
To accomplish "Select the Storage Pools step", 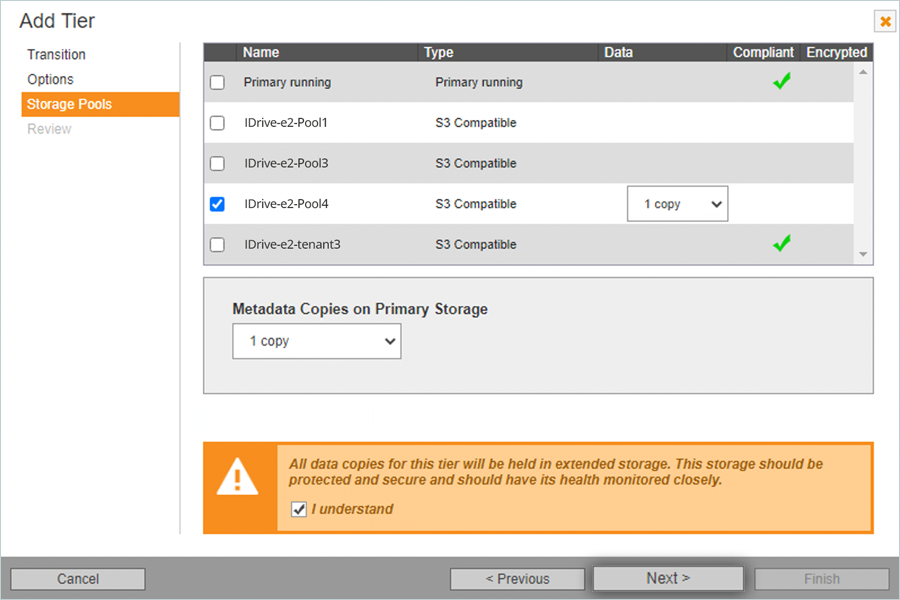I will coord(69,104).
